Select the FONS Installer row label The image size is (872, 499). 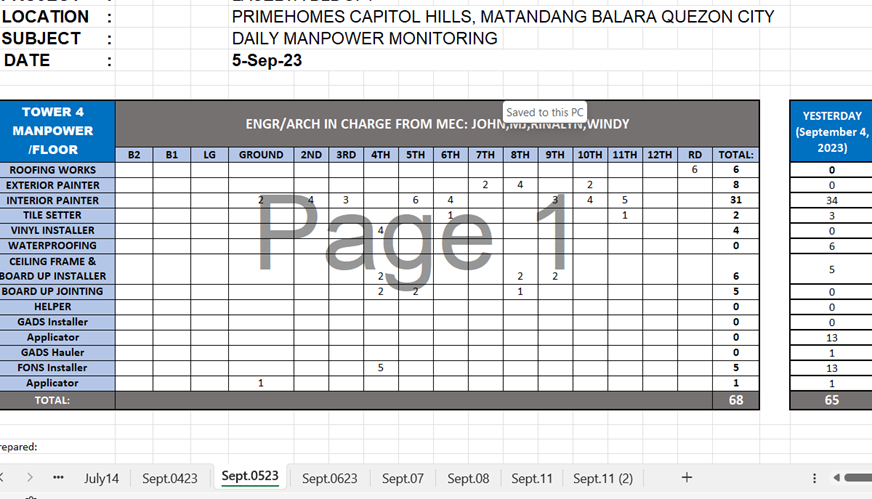[57, 367]
